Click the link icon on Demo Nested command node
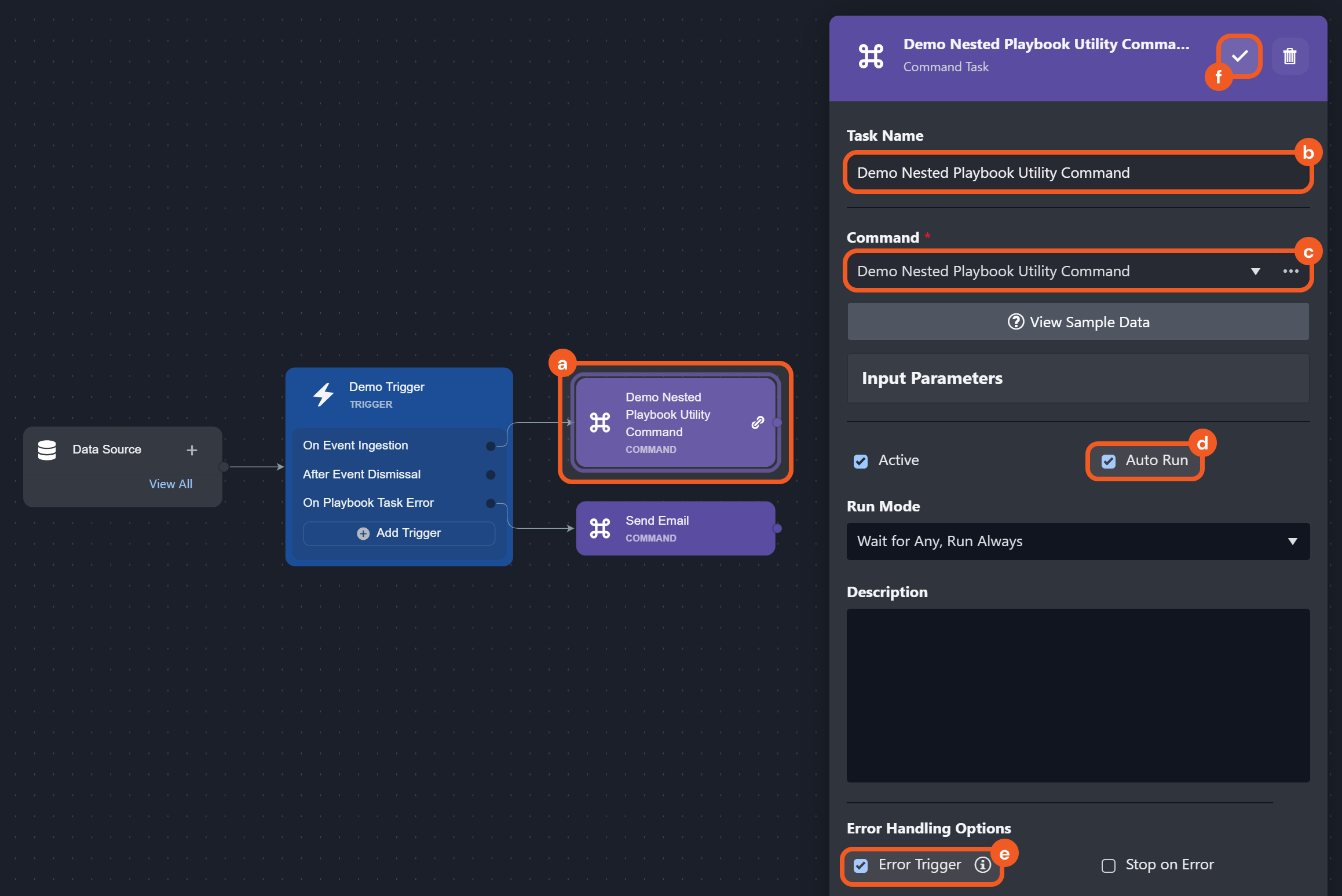This screenshot has height=896, width=1342. (x=758, y=423)
